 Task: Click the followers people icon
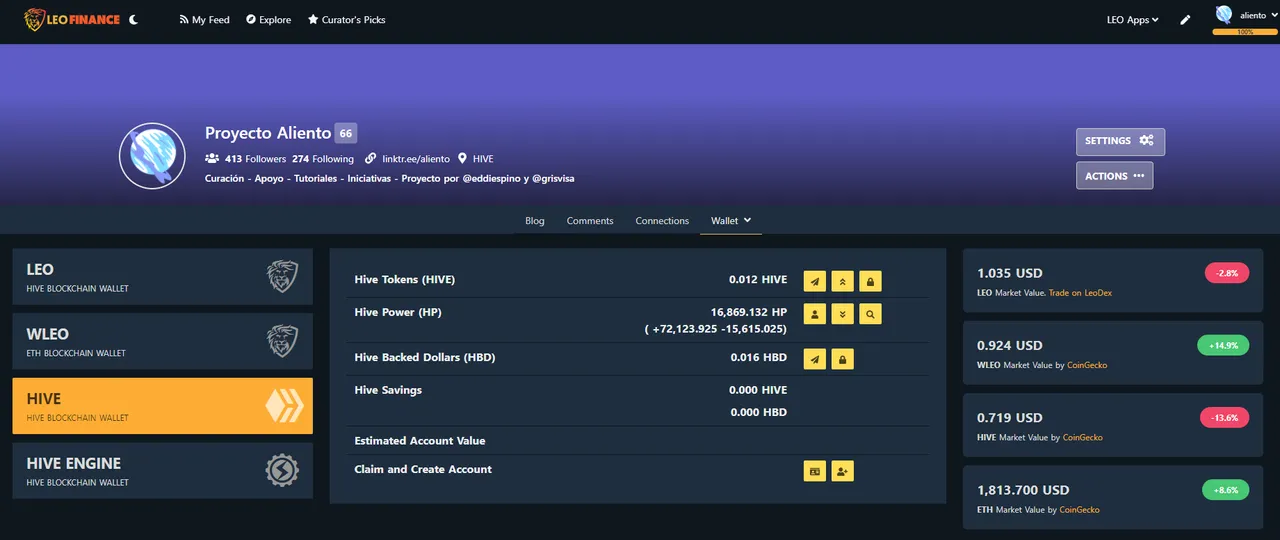(x=212, y=159)
